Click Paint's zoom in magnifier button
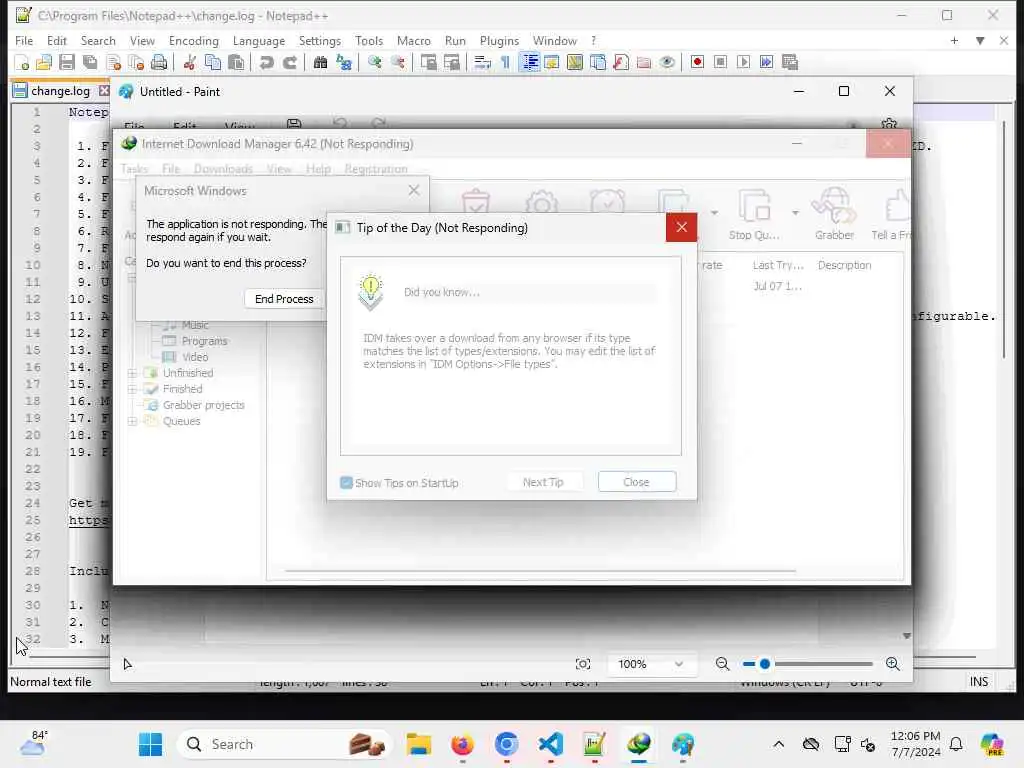This screenshot has height=768, width=1024. (x=893, y=664)
